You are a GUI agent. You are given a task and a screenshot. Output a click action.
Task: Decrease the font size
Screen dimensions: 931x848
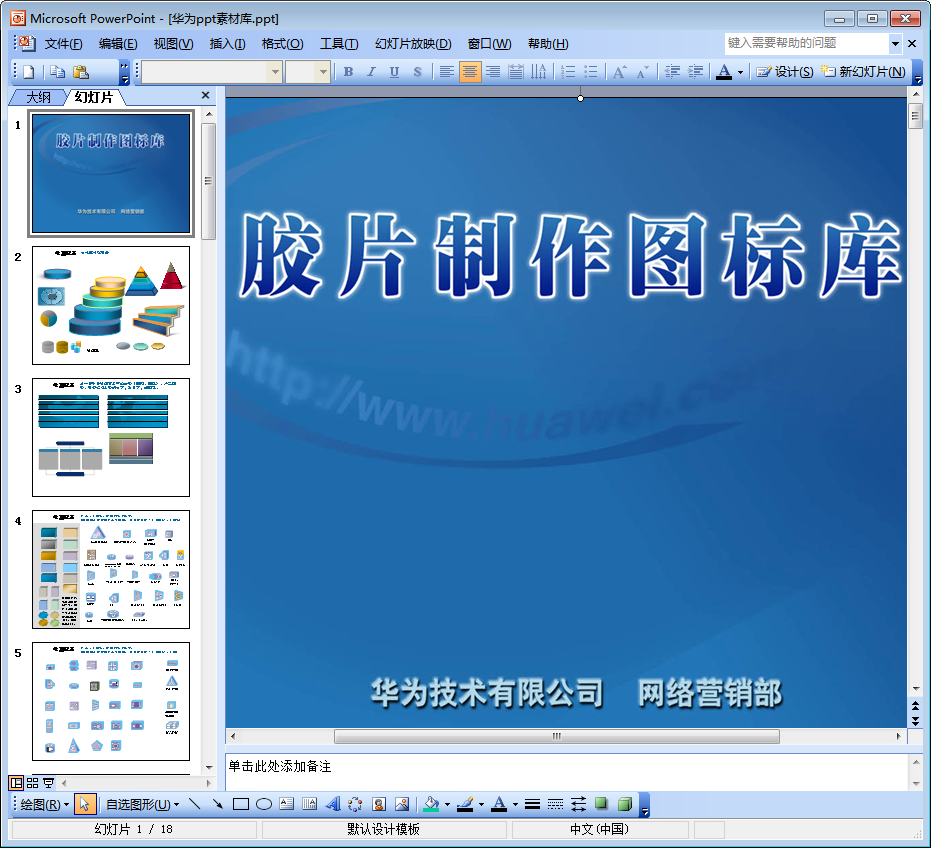[x=642, y=72]
